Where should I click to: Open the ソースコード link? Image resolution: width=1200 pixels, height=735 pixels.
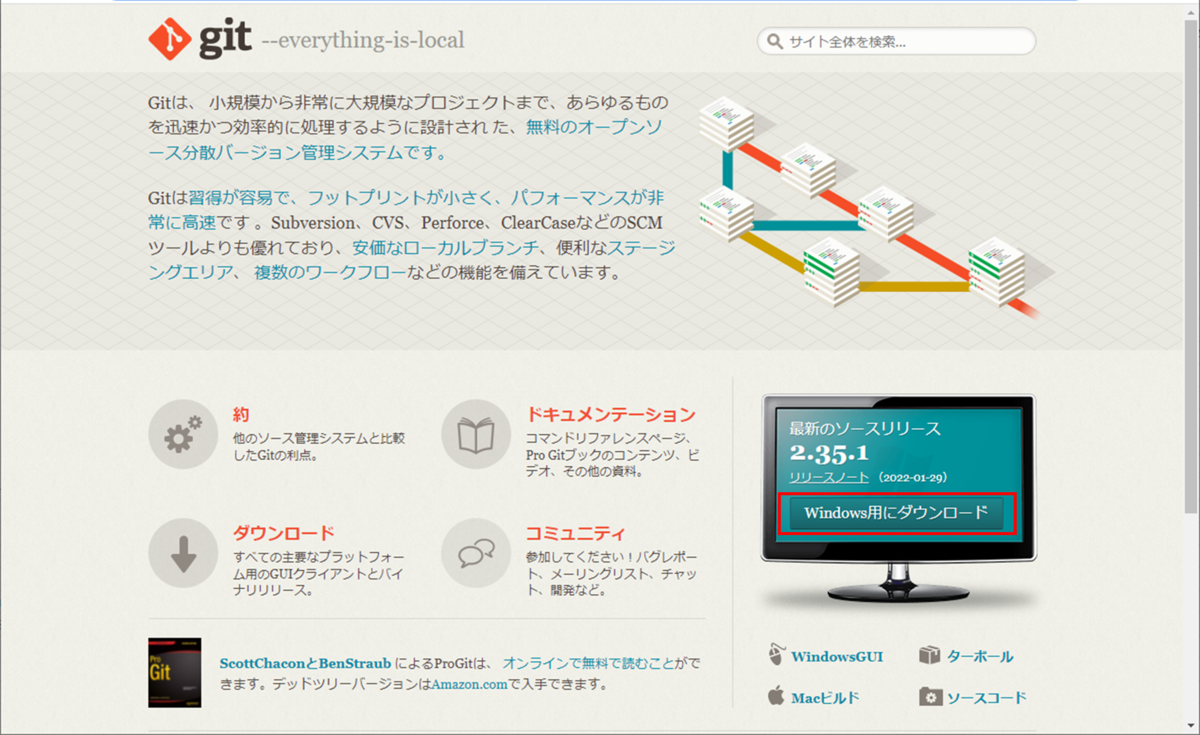(986, 698)
